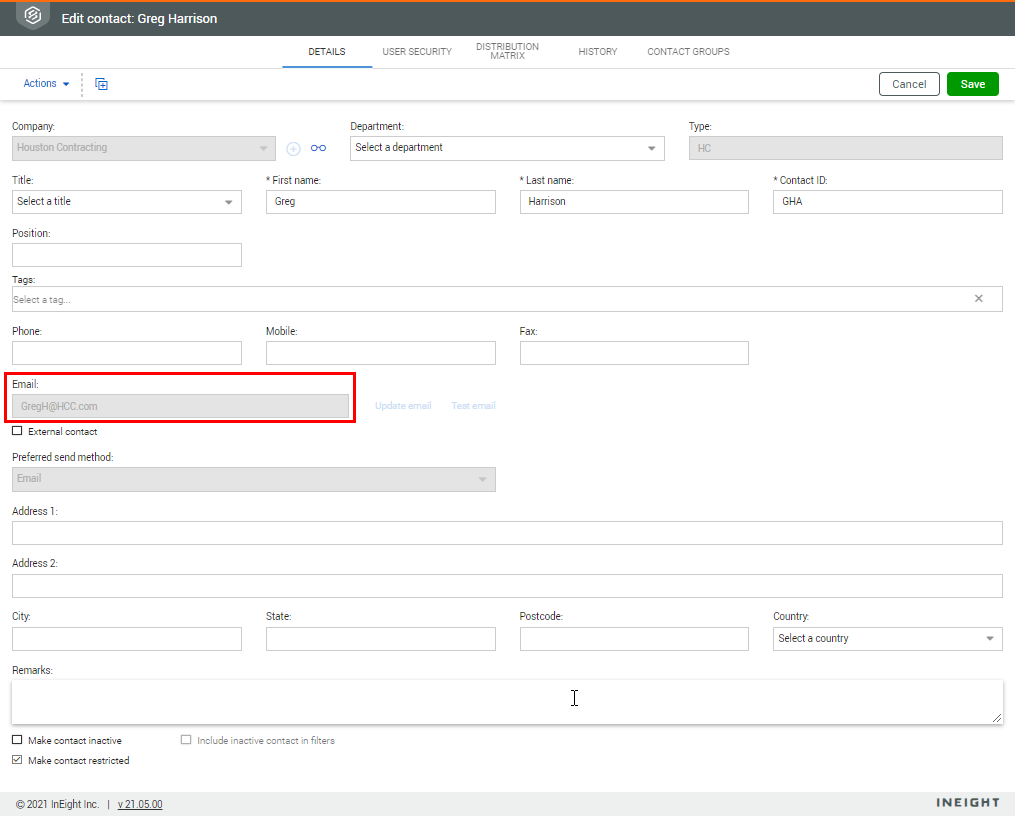Switch to the User Security tab
Image resolution: width=1015 pixels, height=816 pixels.
417,52
